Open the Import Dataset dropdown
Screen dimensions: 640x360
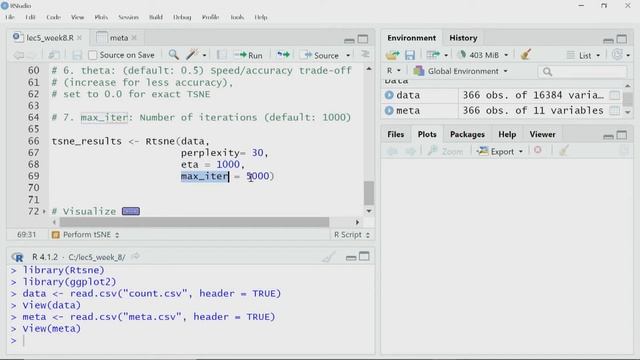coord(437,55)
